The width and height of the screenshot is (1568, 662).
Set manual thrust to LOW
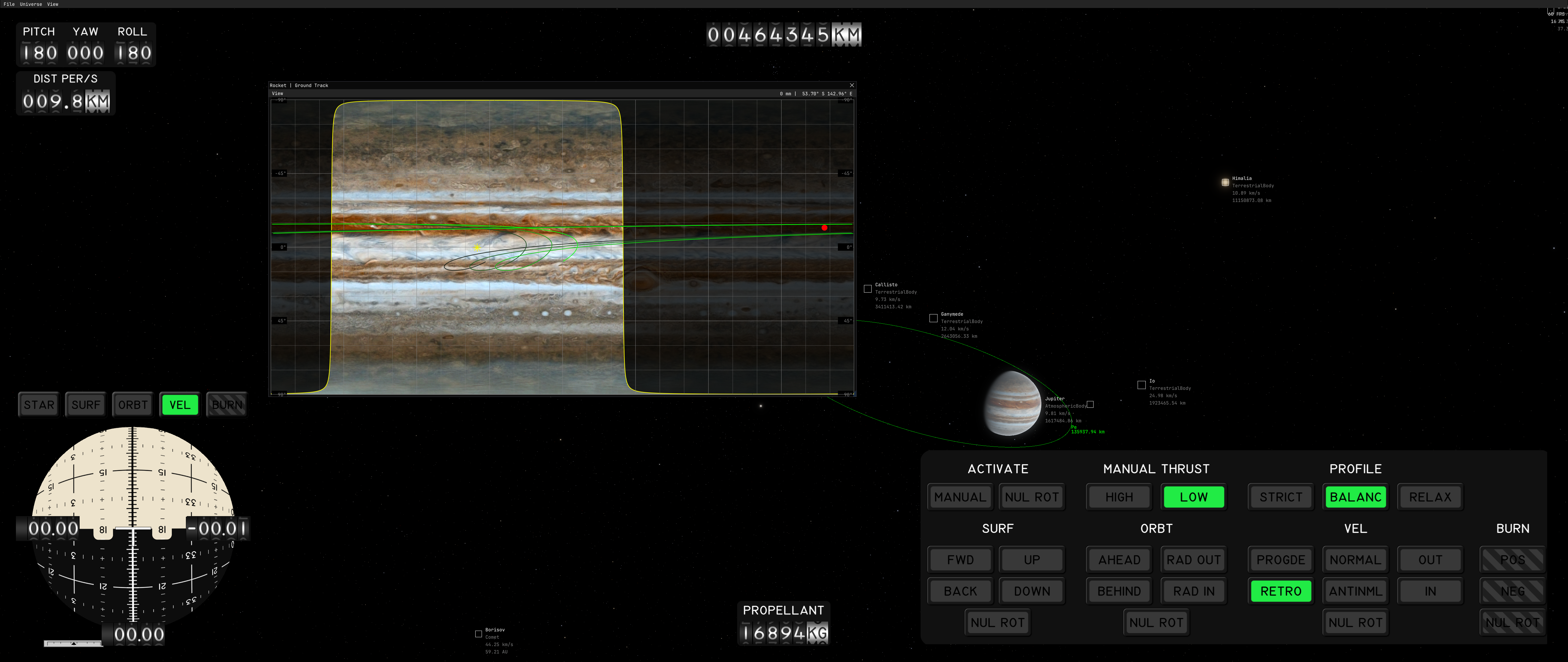pyautogui.click(x=1194, y=497)
